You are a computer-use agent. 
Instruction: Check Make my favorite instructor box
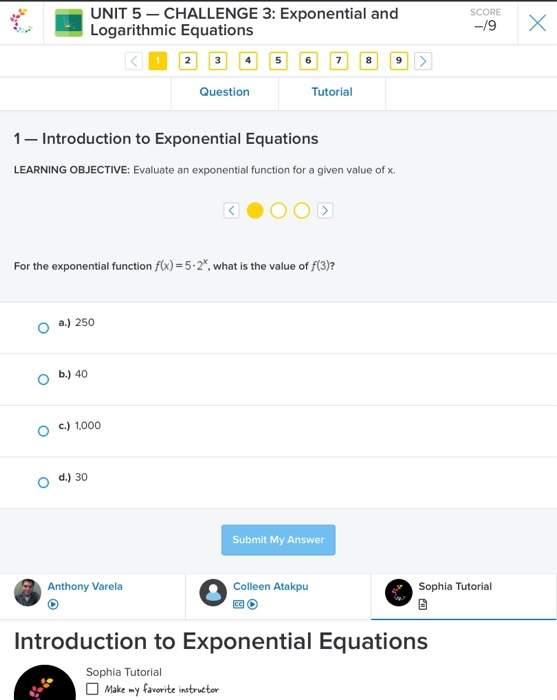coord(92,689)
